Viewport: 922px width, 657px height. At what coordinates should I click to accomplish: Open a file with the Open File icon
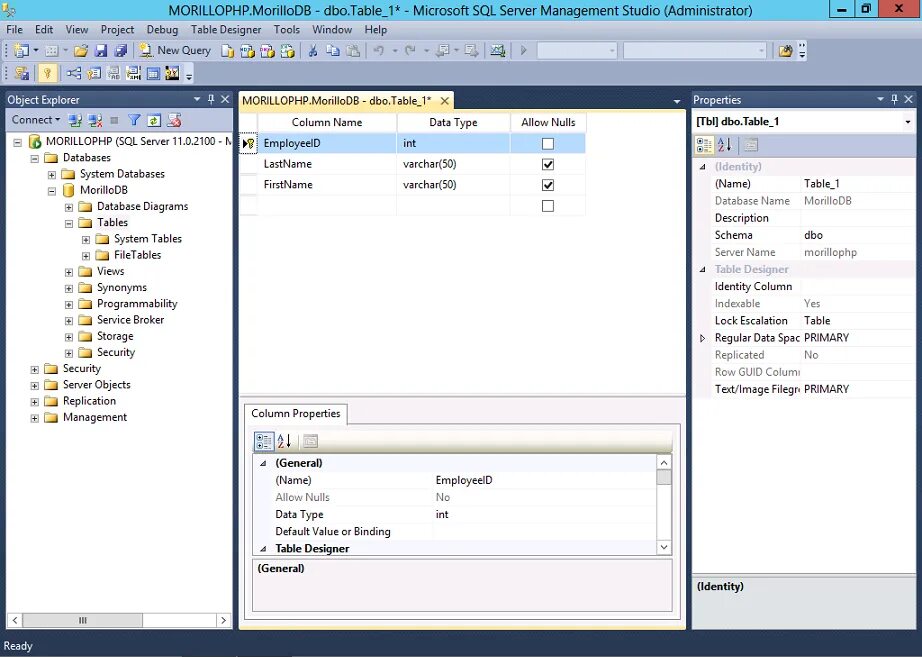(x=81, y=51)
